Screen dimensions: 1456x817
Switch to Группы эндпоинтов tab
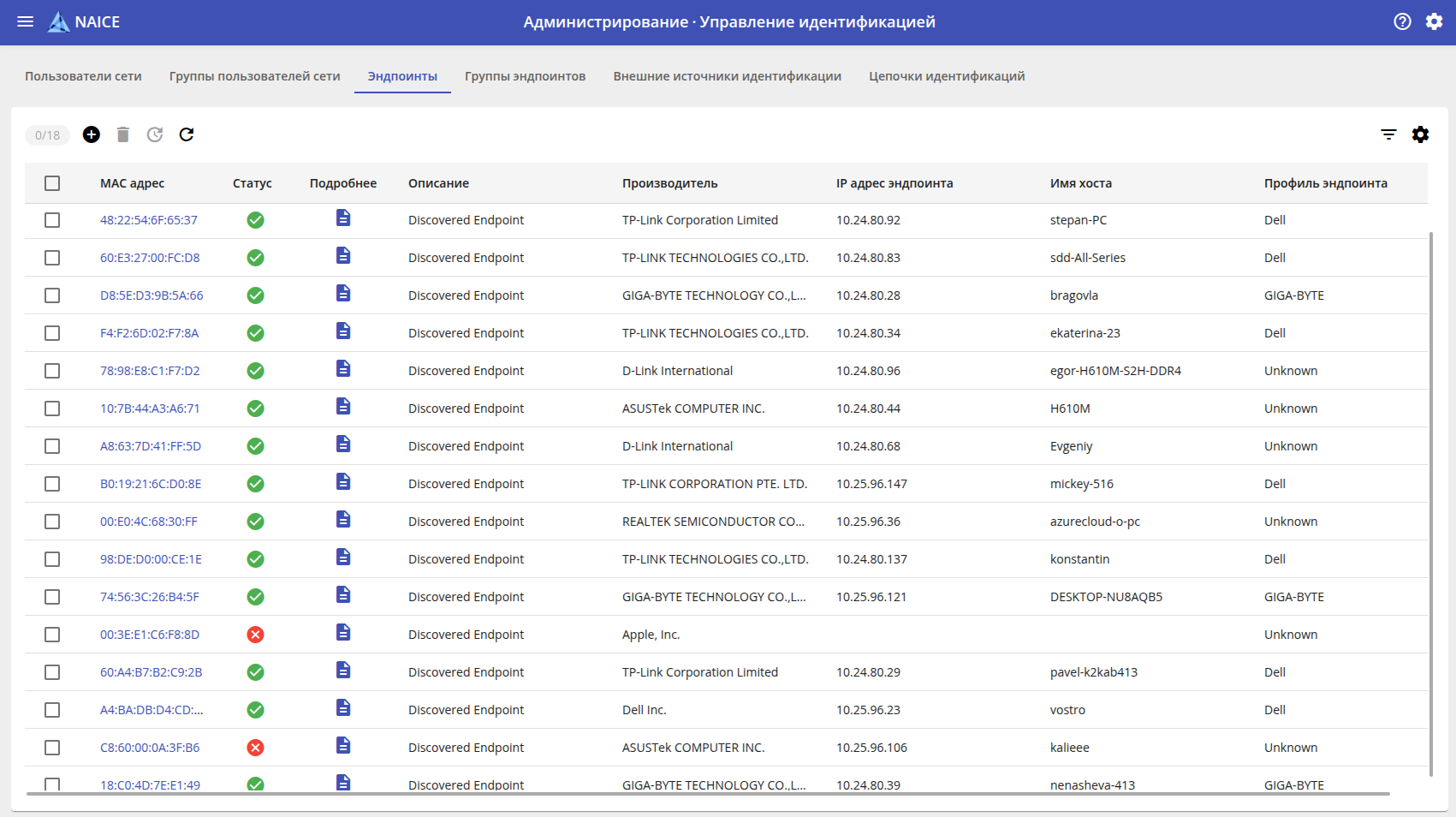pyautogui.click(x=525, y=76)
